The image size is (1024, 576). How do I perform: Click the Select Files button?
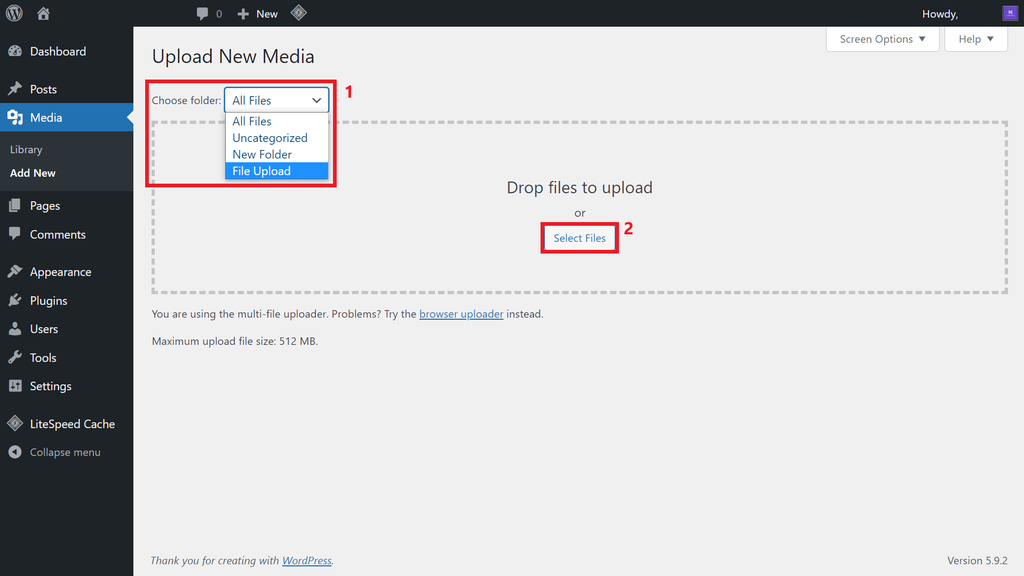579,237
